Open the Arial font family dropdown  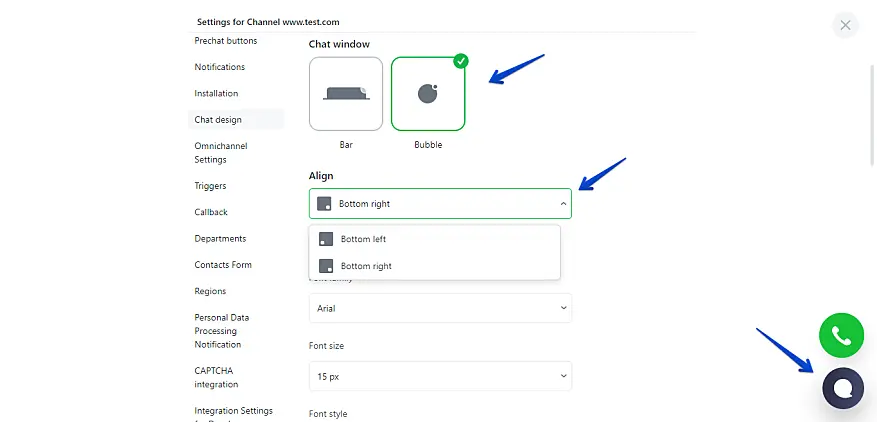coord(440,308)
